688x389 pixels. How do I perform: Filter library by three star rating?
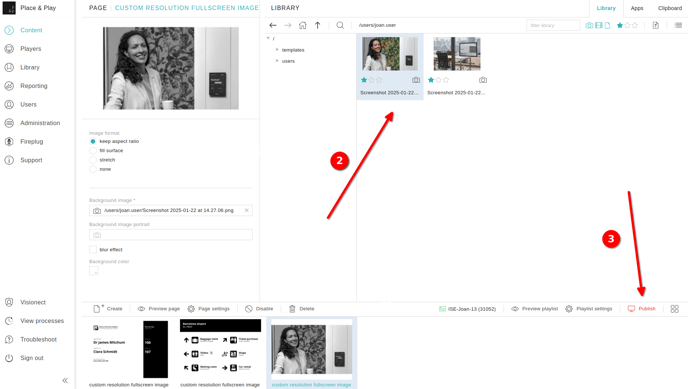pyautogui.click(x=634, y=25)
